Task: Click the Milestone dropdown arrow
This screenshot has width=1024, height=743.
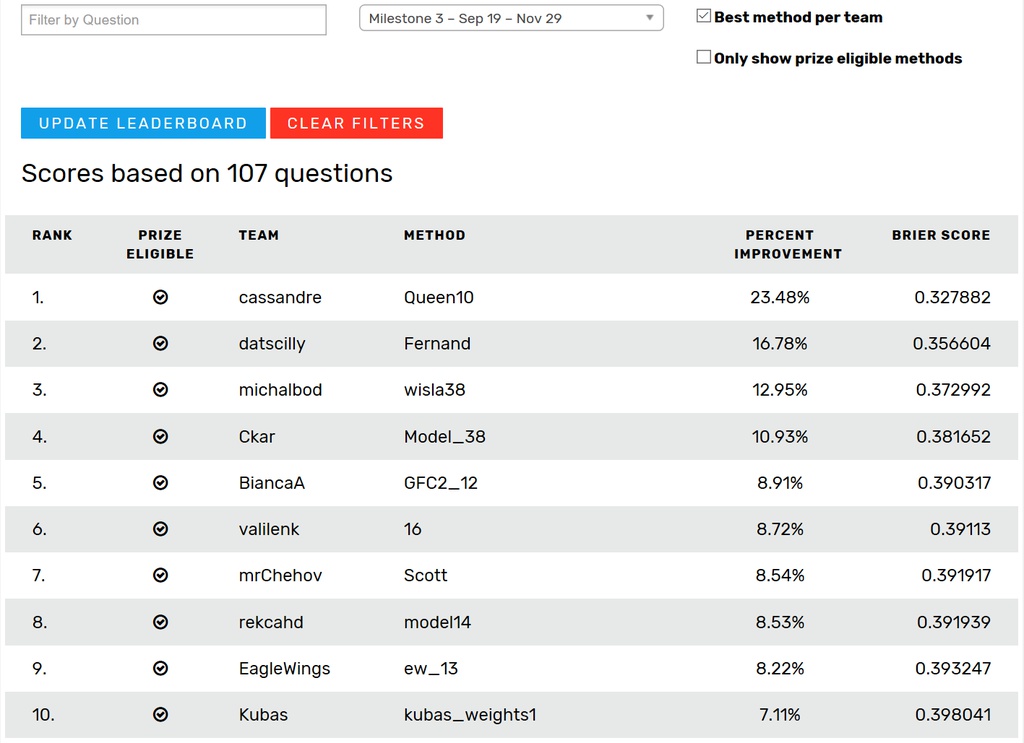Action: pyautogui.click(x=649, y=18)
